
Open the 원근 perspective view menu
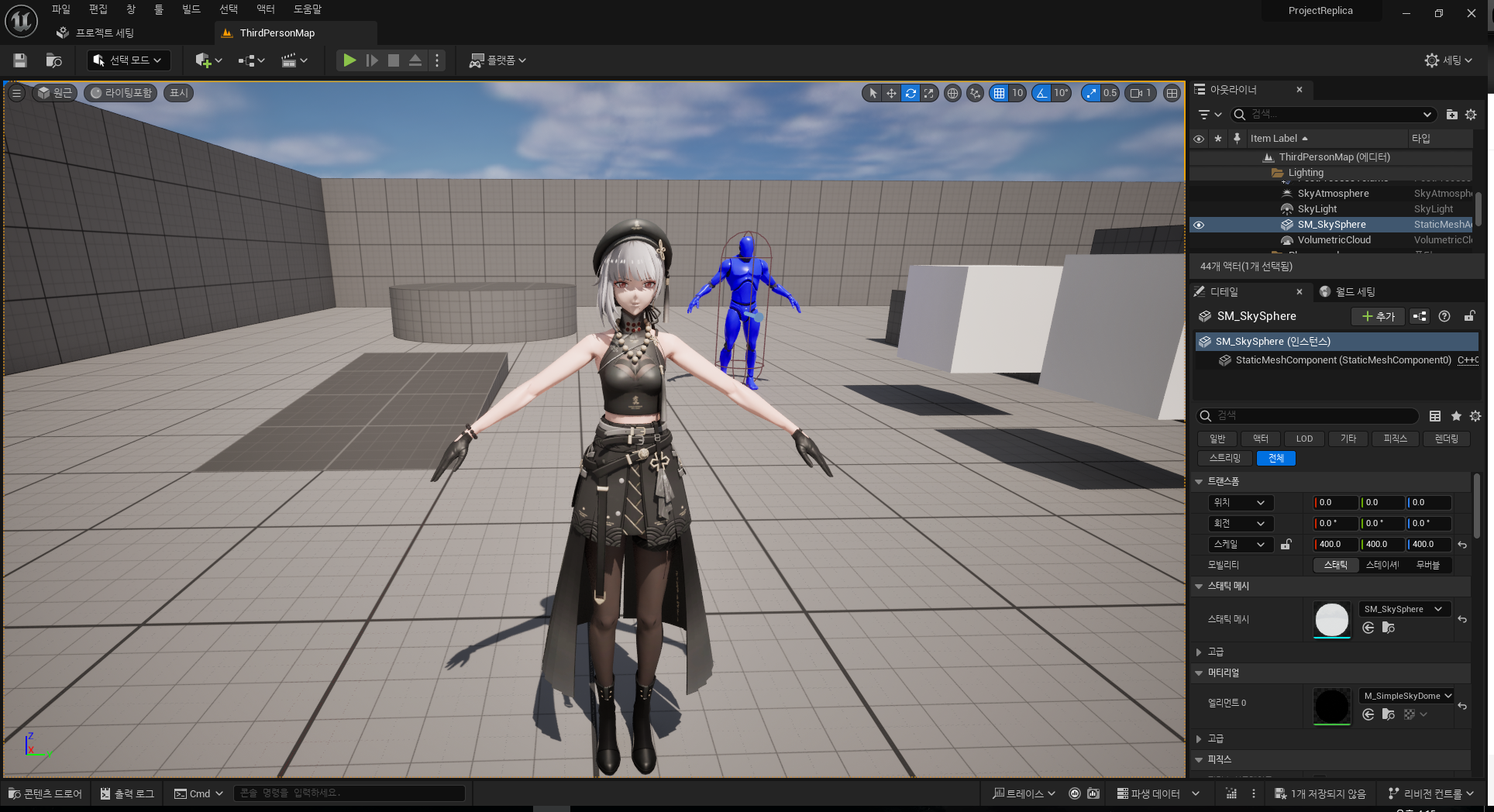pos(54,93)
